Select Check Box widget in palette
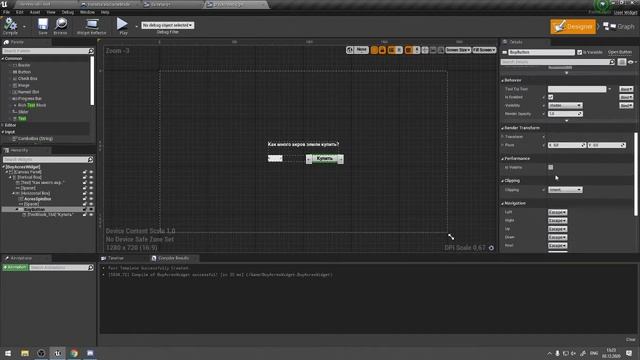Screen dimensions: 640x360 point(27,78)
